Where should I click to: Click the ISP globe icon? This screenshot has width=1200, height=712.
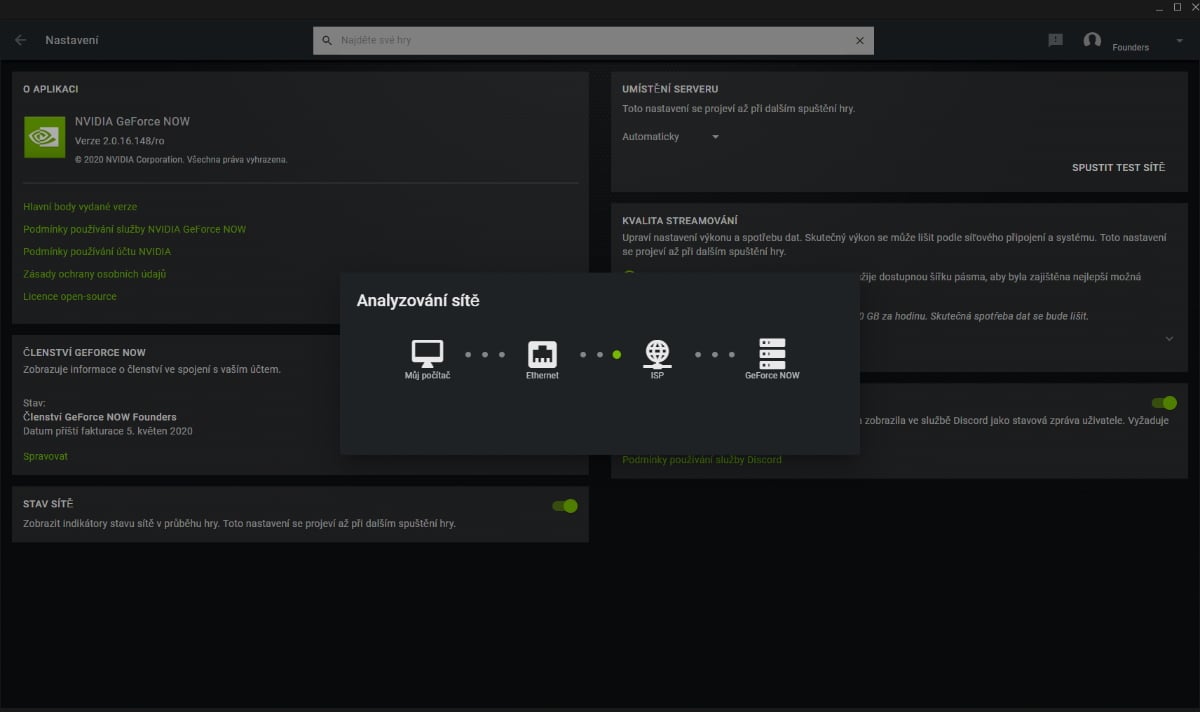(x=657, y=352)
